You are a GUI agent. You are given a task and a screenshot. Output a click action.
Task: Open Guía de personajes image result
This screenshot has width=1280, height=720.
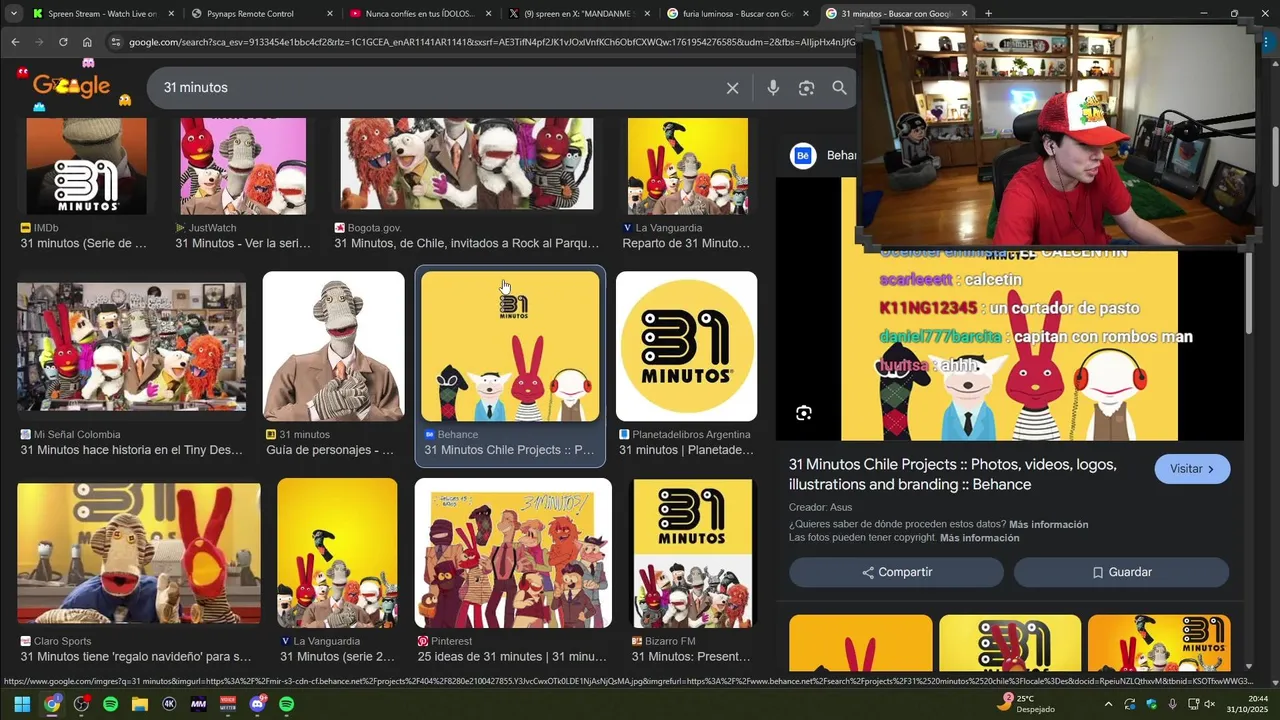tap(333, 347)
